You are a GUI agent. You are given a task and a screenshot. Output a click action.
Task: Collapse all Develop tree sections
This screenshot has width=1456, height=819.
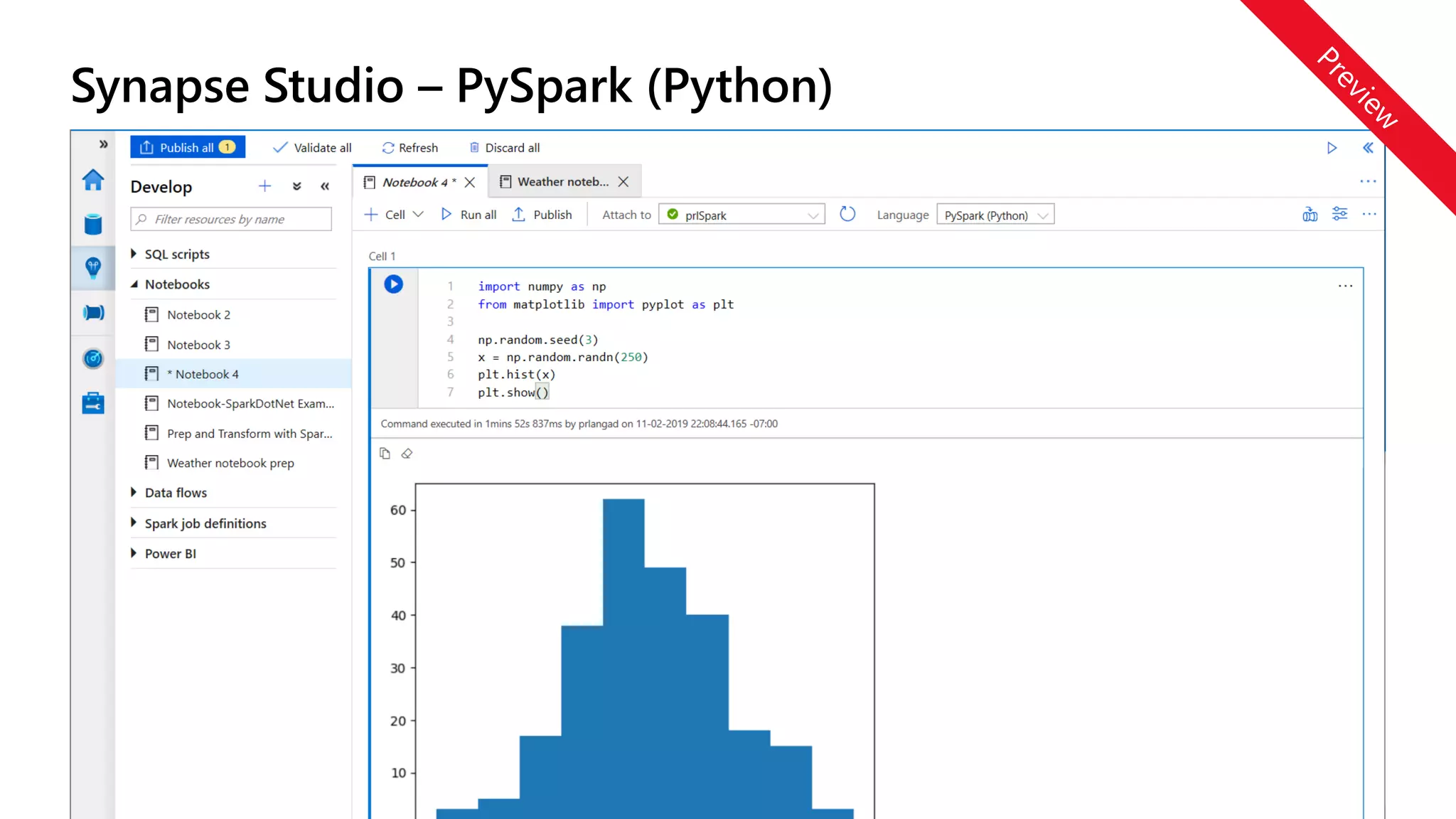[x=297, y=186]
